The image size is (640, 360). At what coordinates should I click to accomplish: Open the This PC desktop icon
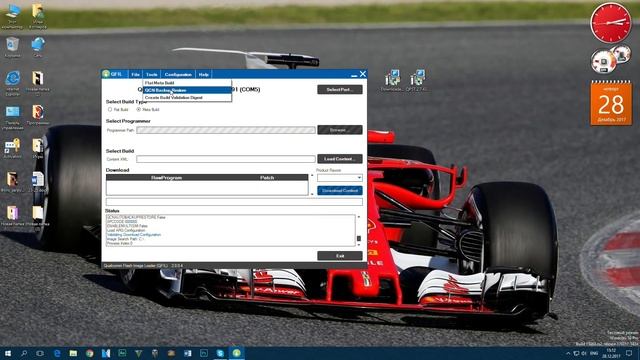(x=12, y=17)
